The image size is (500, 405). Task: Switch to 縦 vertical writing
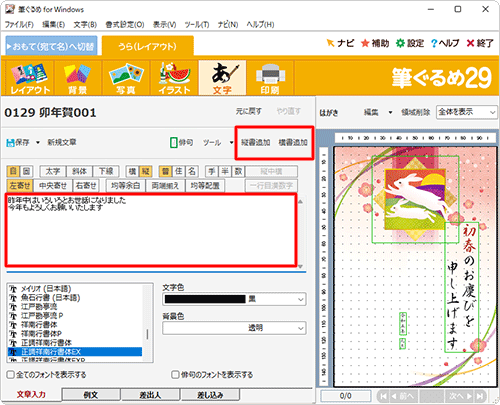tap(145, 171)
